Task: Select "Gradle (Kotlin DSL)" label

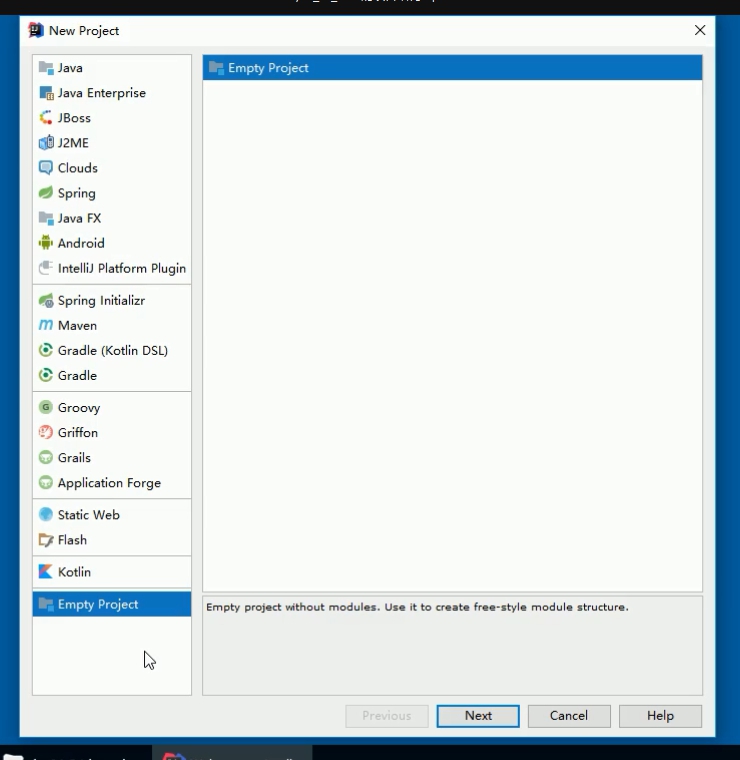Action: (x=113, y=350)
